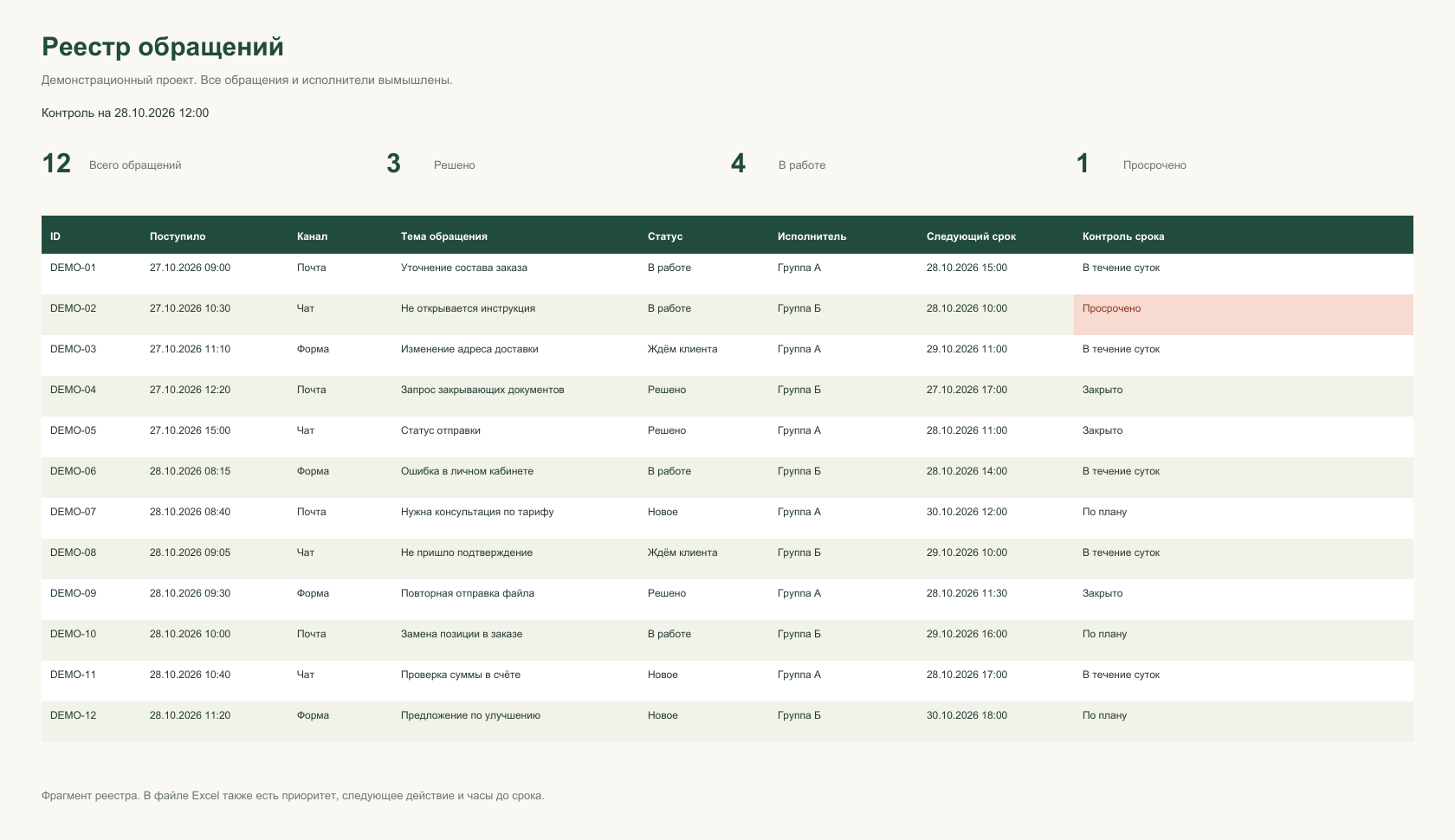Select topic Ошибка в личном кабинете
This screenshot has width=1455, height=840.
(467, 471)
